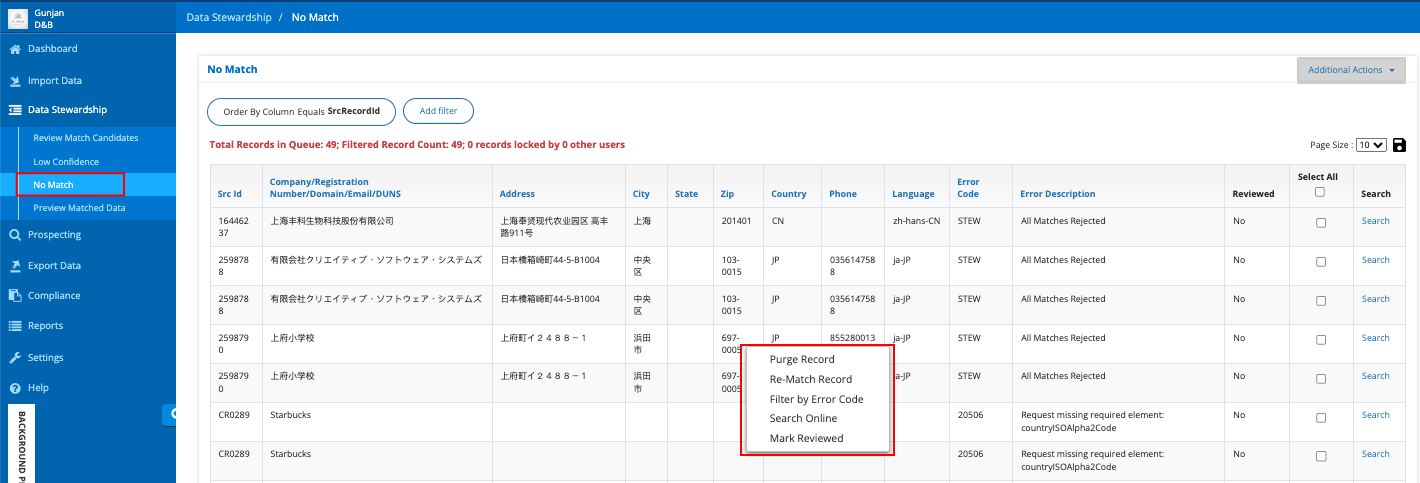1420x483 pixels.
Task: Choose Purge Record from the context menu
Action: (802, 359)
